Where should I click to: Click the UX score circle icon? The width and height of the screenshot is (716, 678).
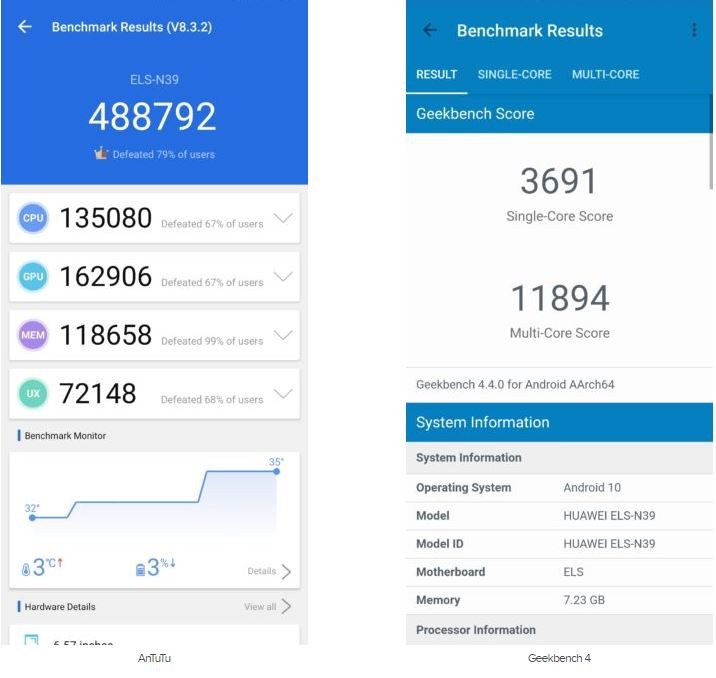coord(33,393)
